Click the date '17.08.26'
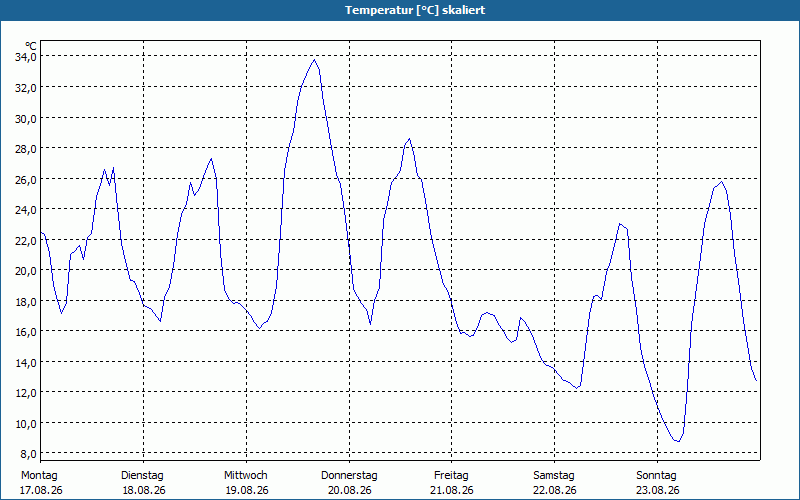 click(41, 490)
